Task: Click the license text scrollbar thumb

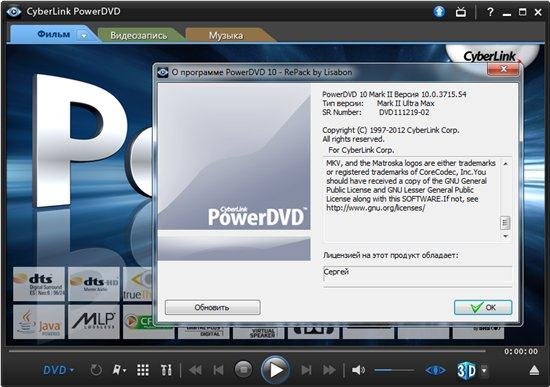Action: (505, 222)
